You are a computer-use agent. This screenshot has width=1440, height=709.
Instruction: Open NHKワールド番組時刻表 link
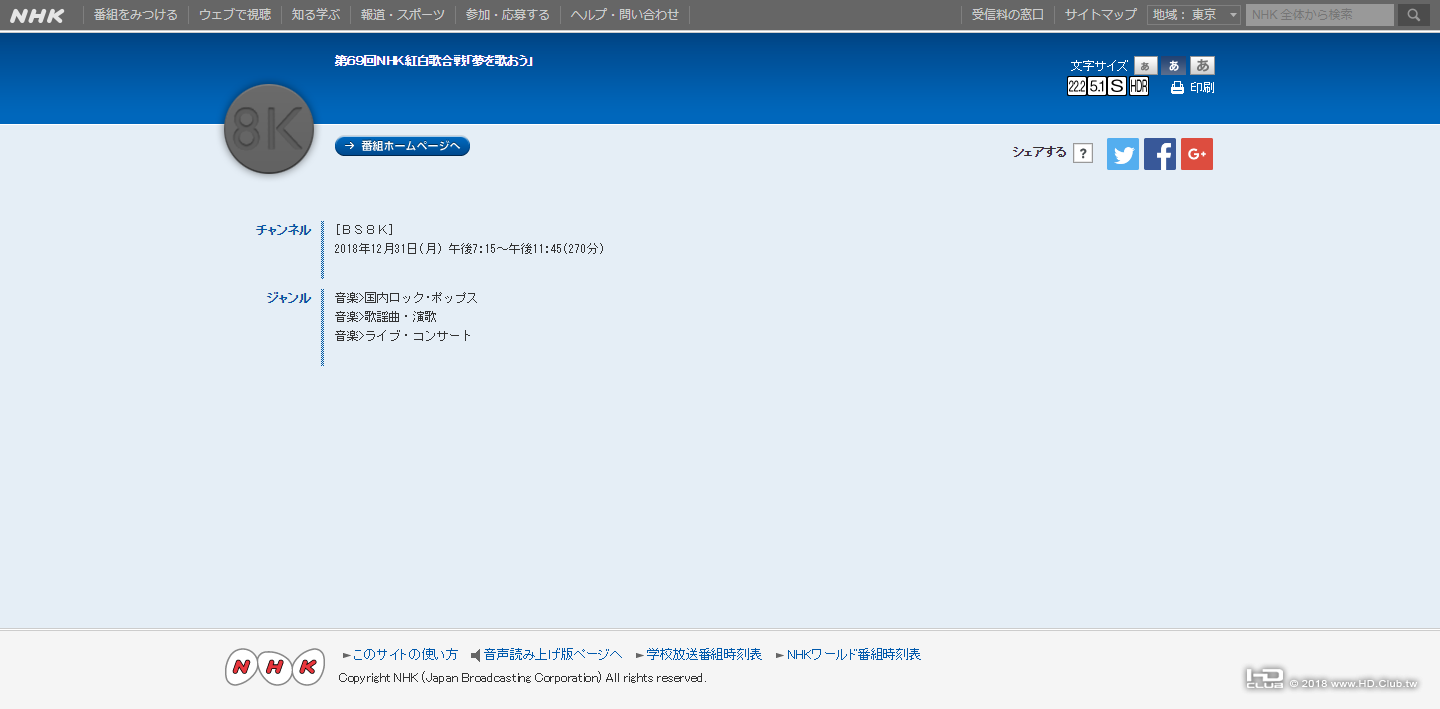(854, 654)
